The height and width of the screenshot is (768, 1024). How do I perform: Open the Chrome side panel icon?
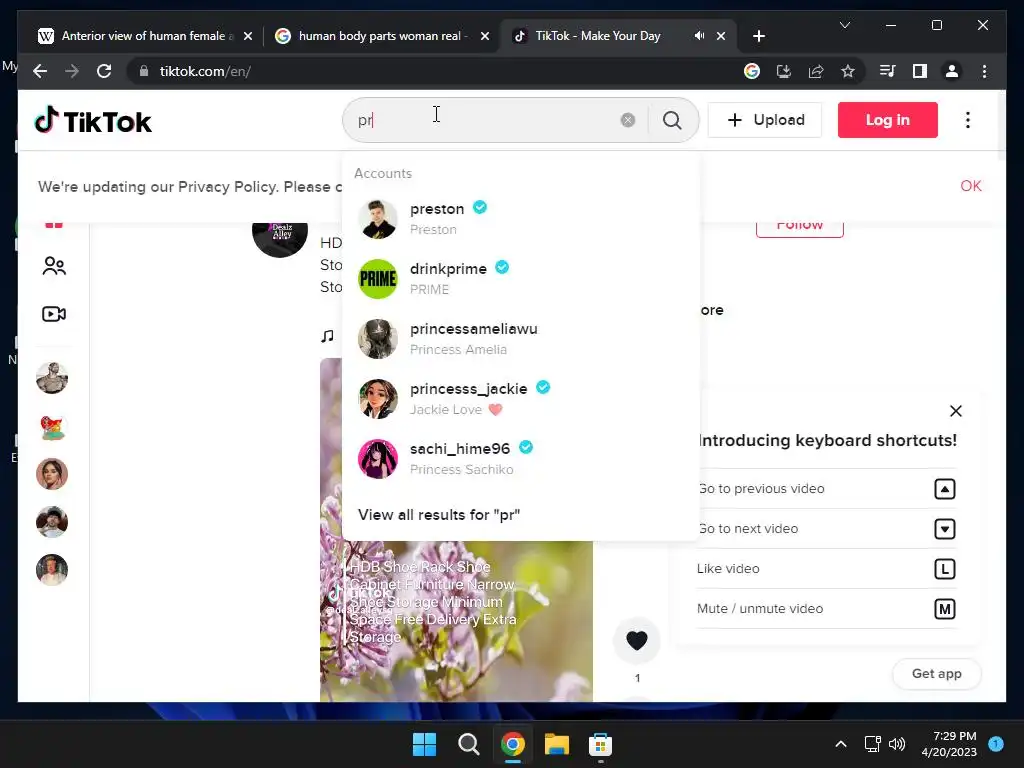[x=920, y=71]
